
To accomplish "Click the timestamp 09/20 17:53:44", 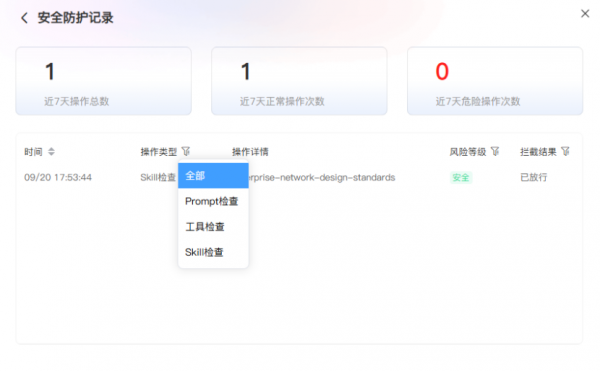I will click(x=58, y=177).
